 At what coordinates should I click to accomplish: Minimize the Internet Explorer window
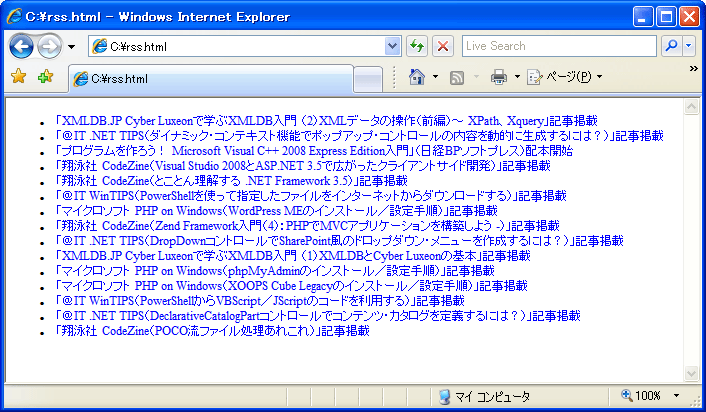coord(643,17)
